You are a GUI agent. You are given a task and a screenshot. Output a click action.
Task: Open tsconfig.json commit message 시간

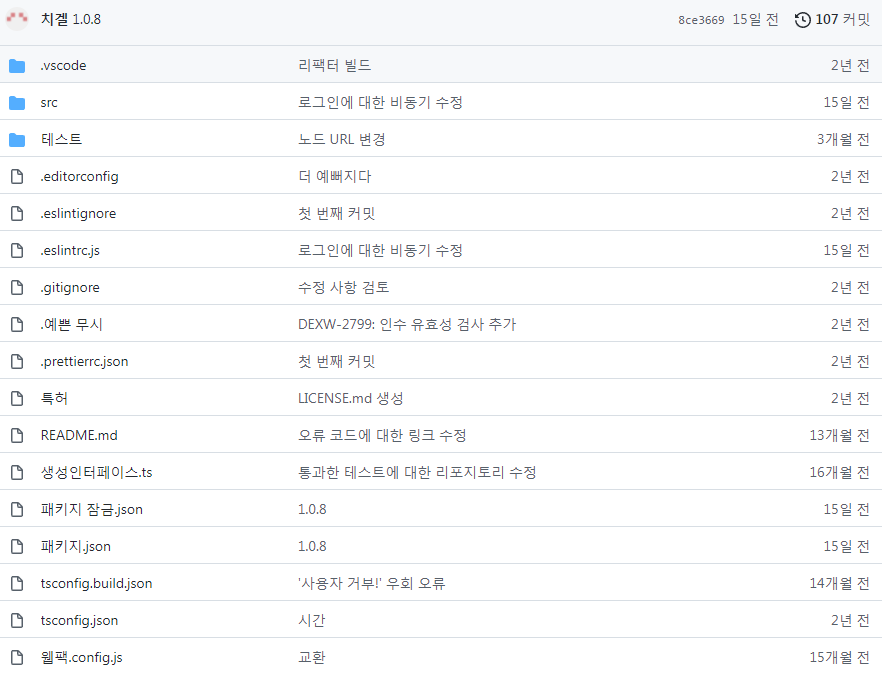coord(312,621)
